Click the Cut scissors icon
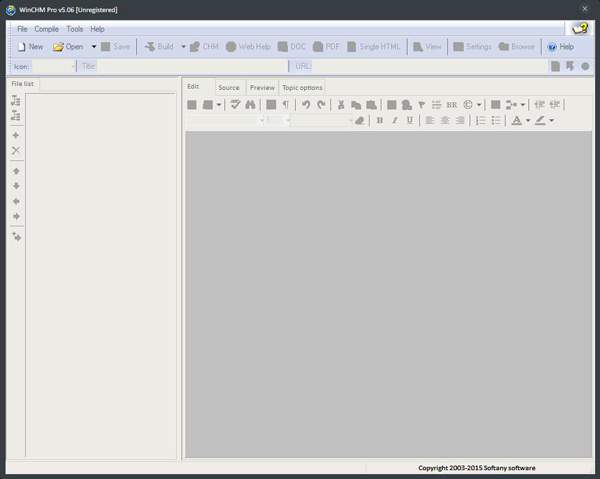The image size is (600, 479). pos(341,105)
